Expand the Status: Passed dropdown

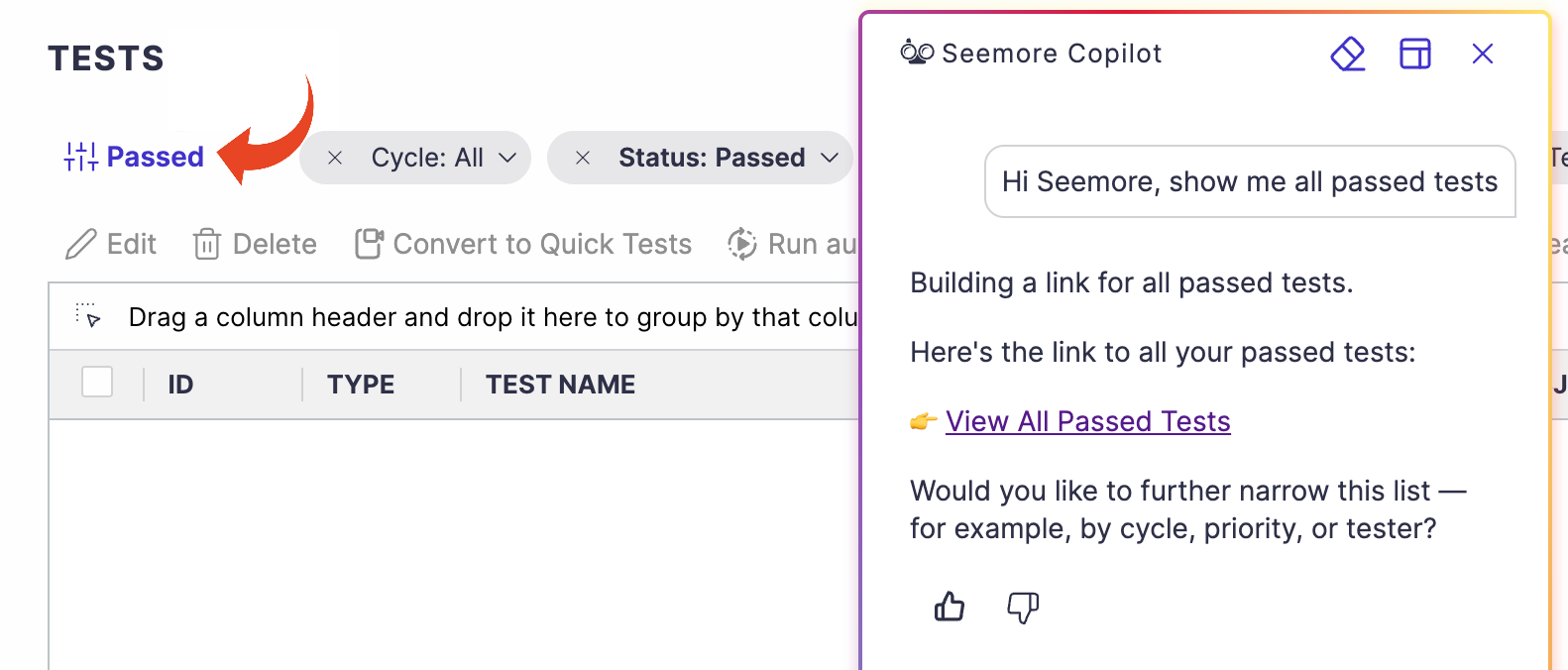point(830,158)
